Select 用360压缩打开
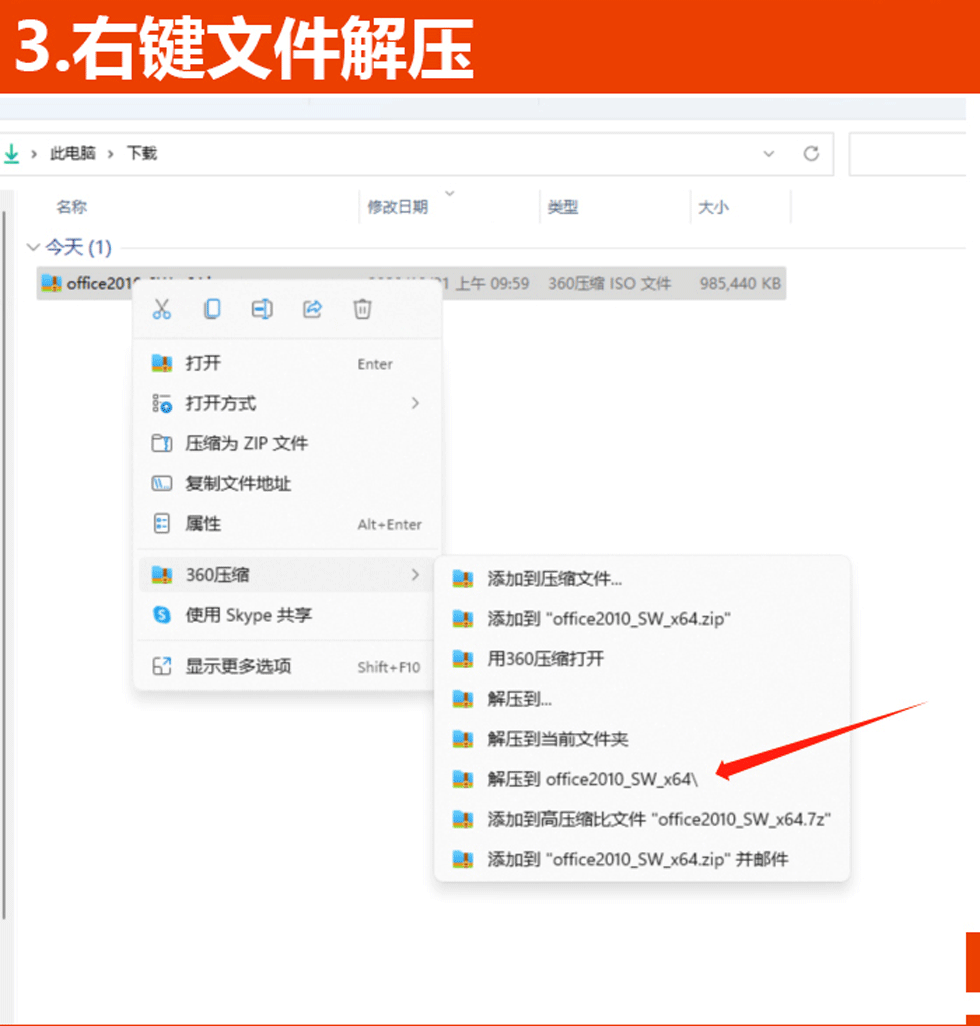980x1026 pixels. coord(642,658)
